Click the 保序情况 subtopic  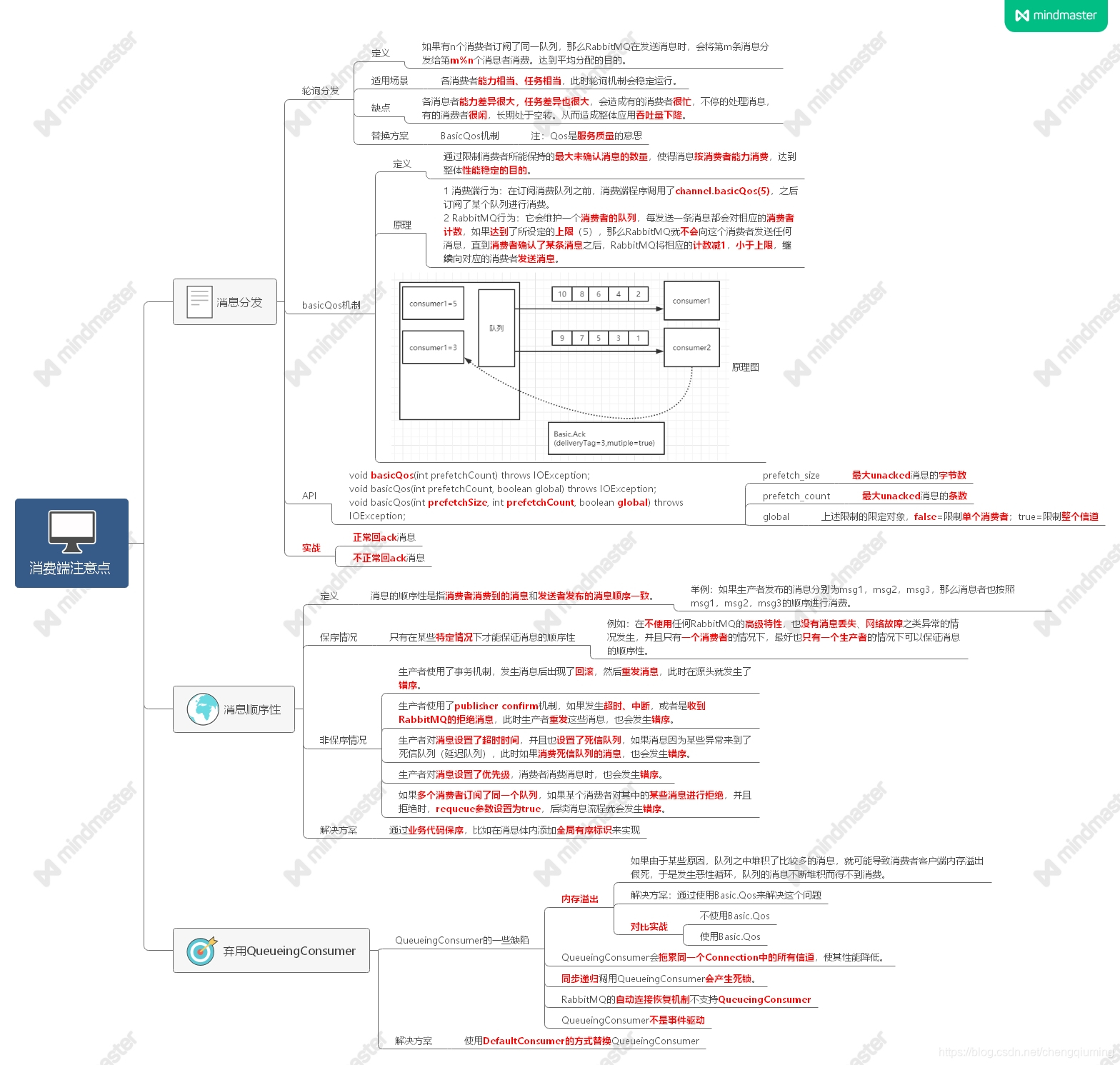click(339, 637)
